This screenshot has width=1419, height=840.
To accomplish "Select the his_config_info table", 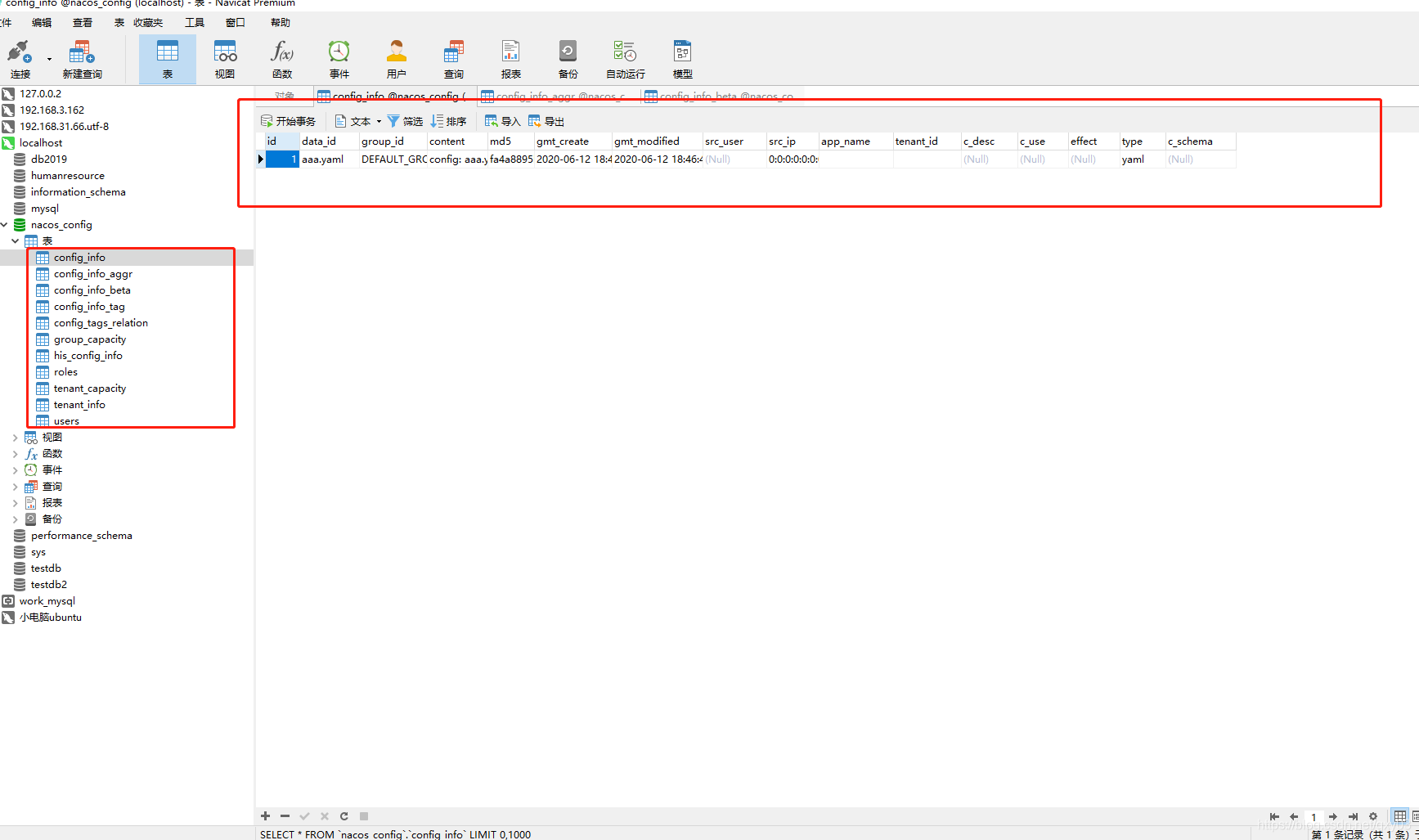I will point(88,356).
